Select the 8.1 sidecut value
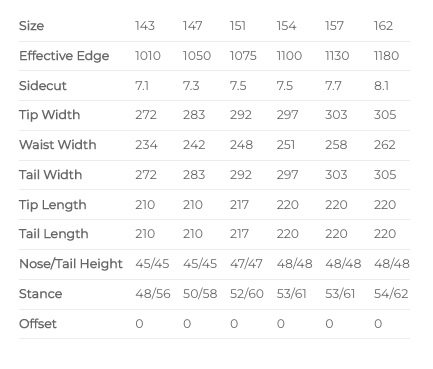 (381, 86)
